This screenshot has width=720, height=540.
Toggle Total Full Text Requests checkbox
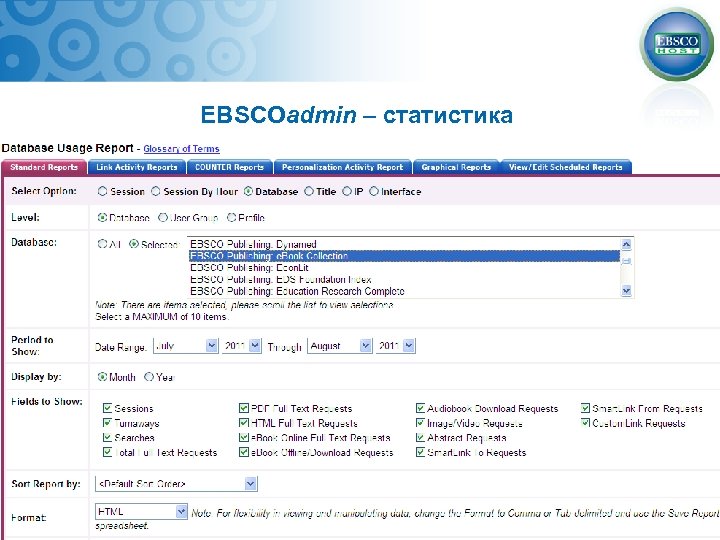pos(107,452)
